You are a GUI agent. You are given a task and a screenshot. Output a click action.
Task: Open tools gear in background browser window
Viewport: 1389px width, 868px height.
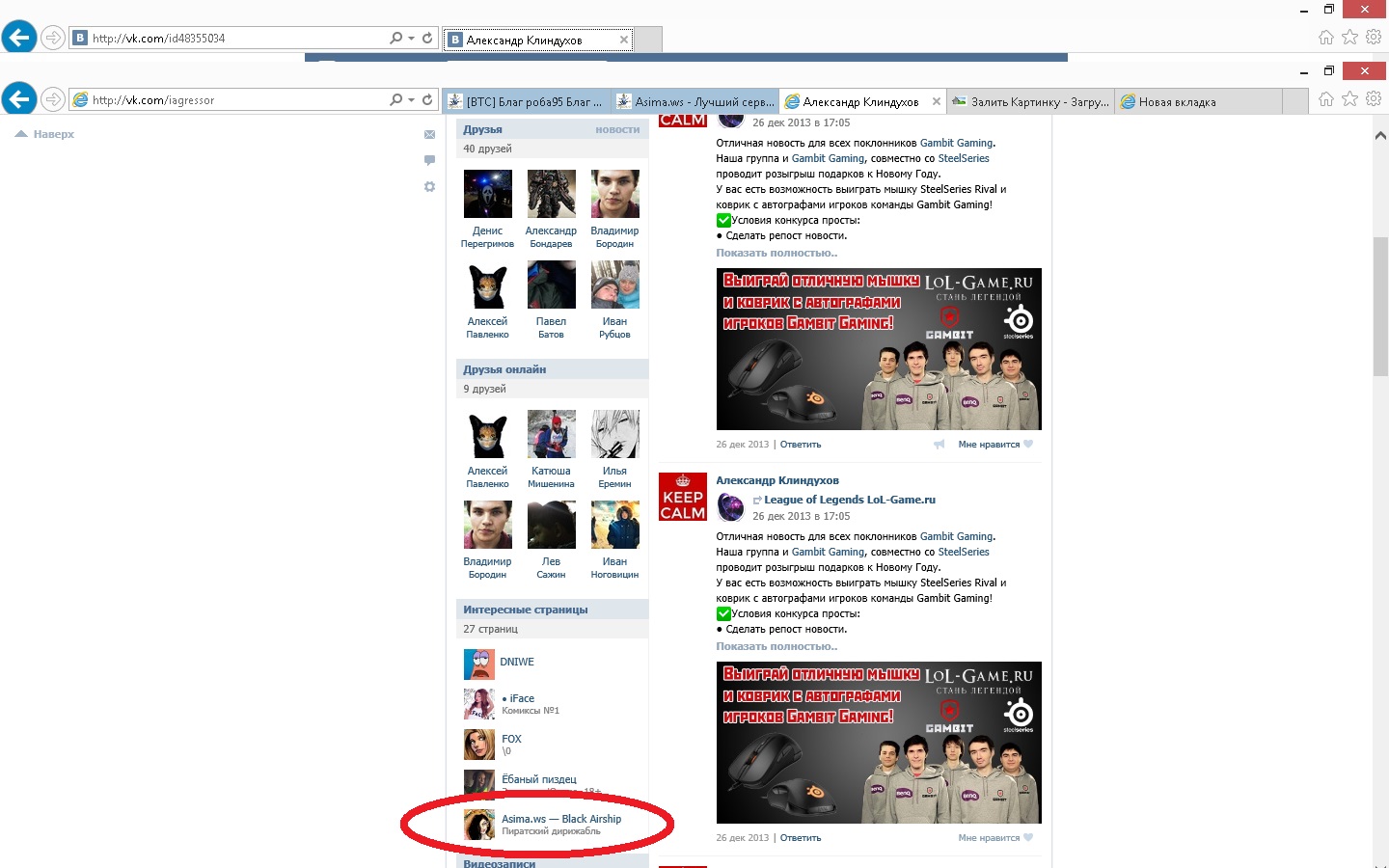coord(1374,38)
